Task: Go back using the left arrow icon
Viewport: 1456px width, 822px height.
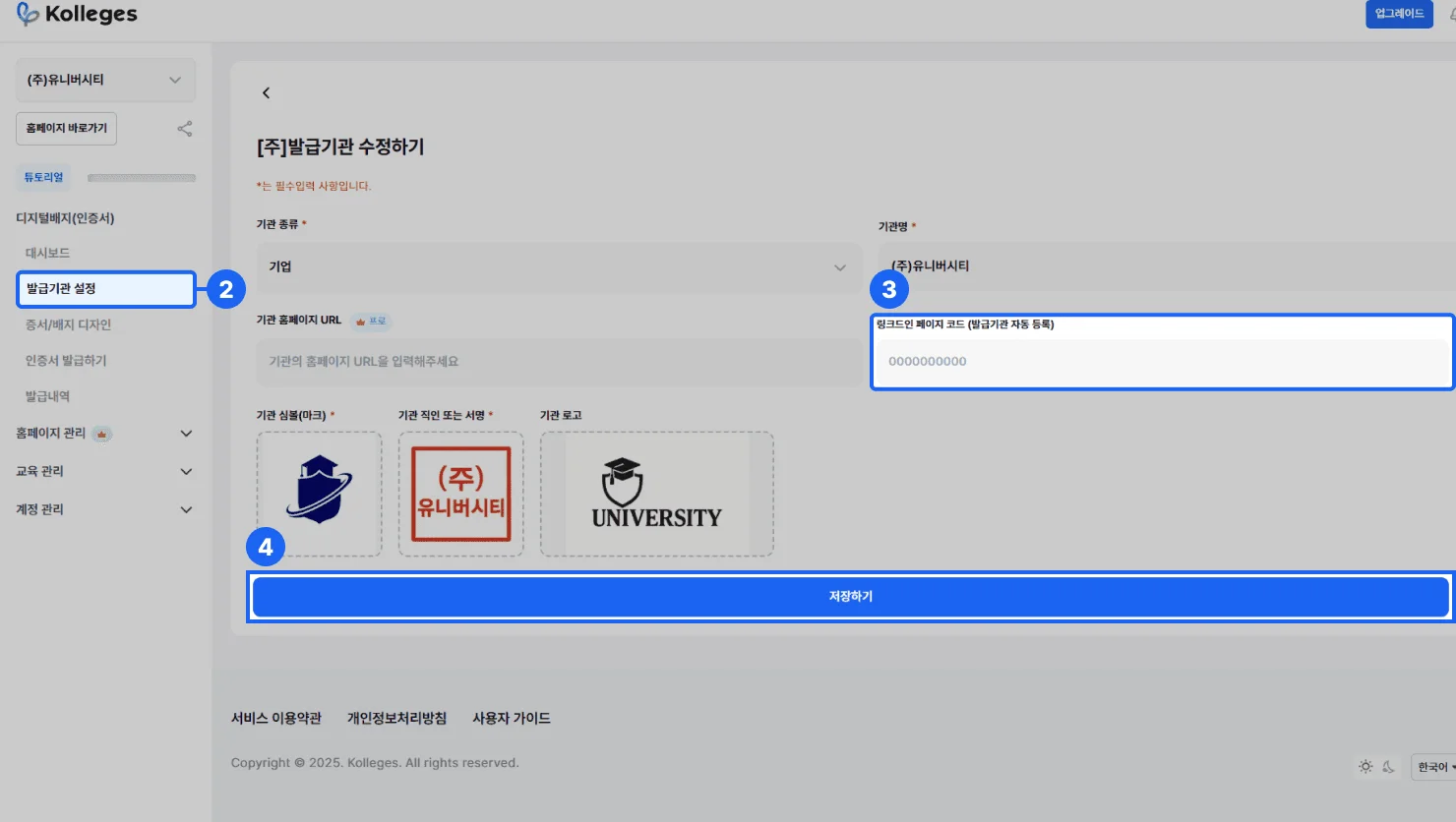Action: click(266, 92)
